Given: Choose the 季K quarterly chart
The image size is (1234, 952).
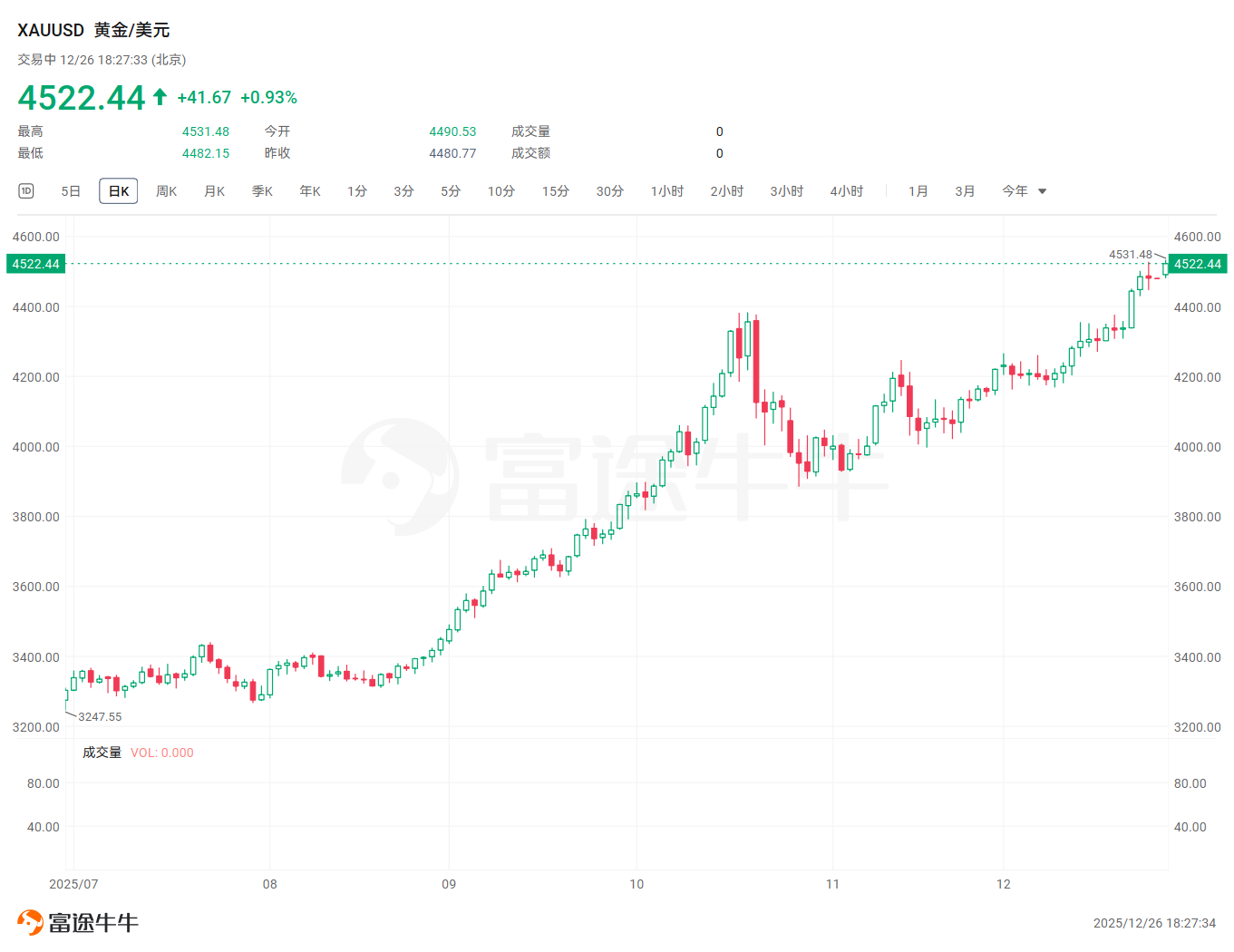Looking at the screenshot, I should [262, 191].
